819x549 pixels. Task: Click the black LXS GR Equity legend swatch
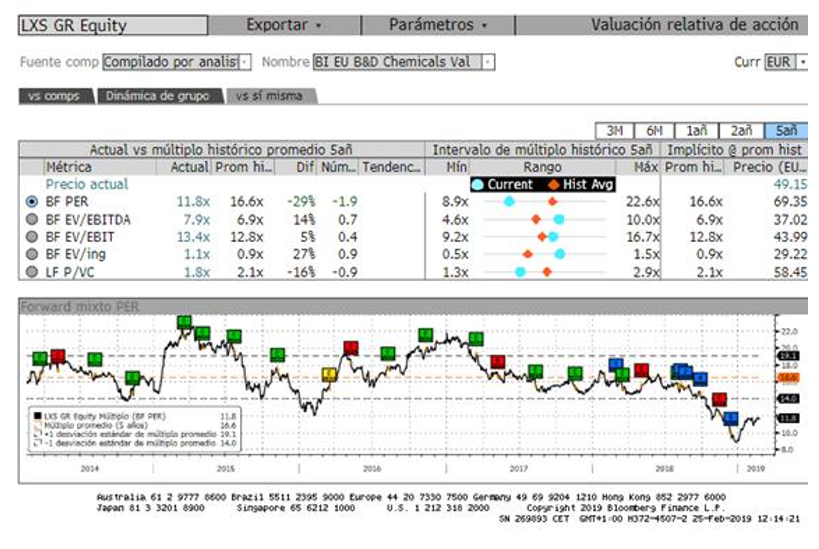point(37,416)
